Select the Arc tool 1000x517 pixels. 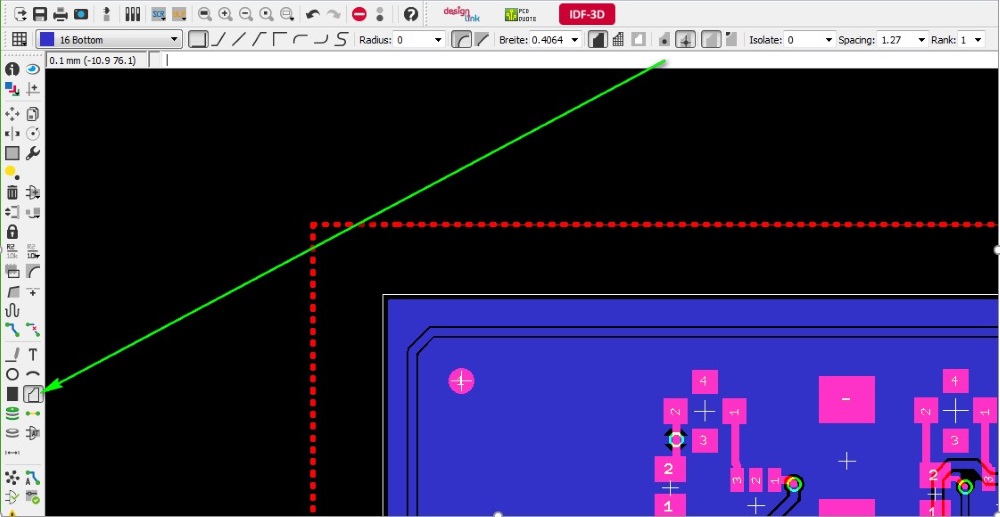click(x=33, y=374)
